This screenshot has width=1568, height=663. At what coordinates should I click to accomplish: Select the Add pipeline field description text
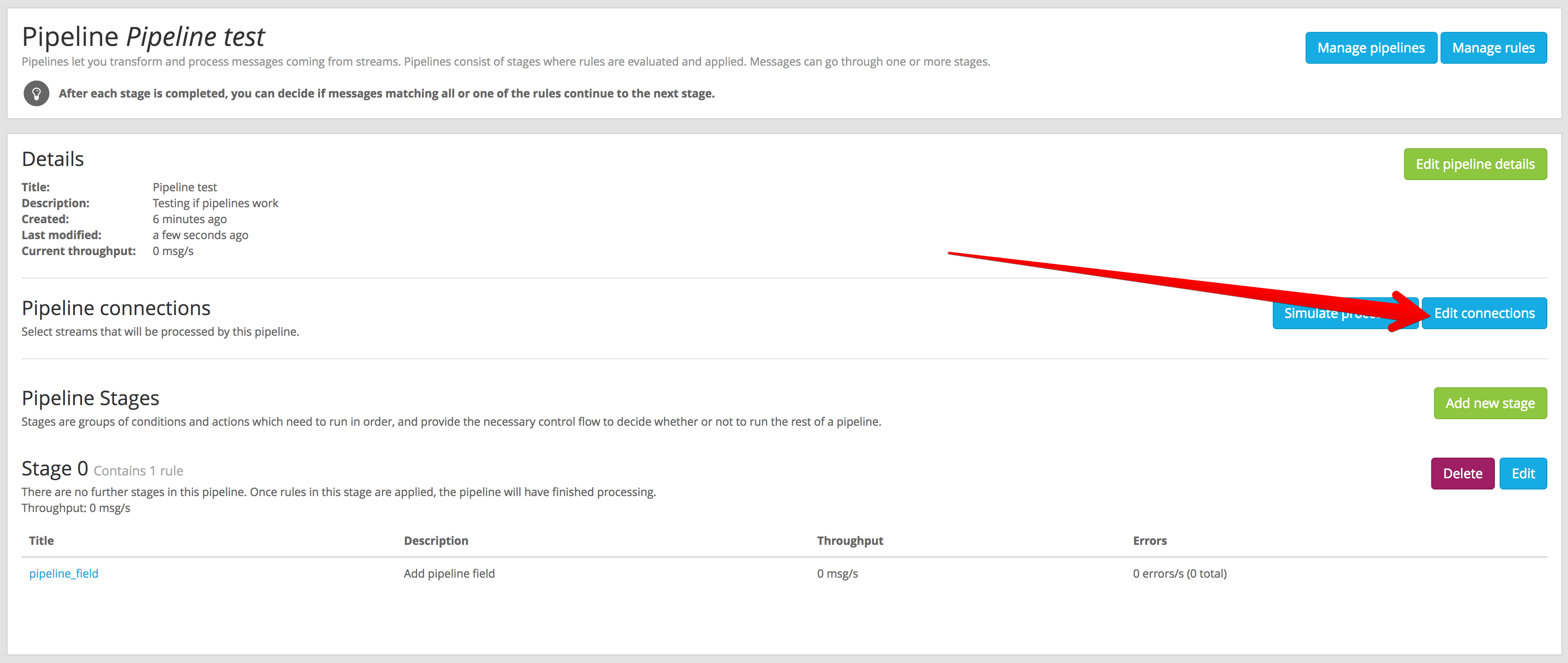coord(448,573)
